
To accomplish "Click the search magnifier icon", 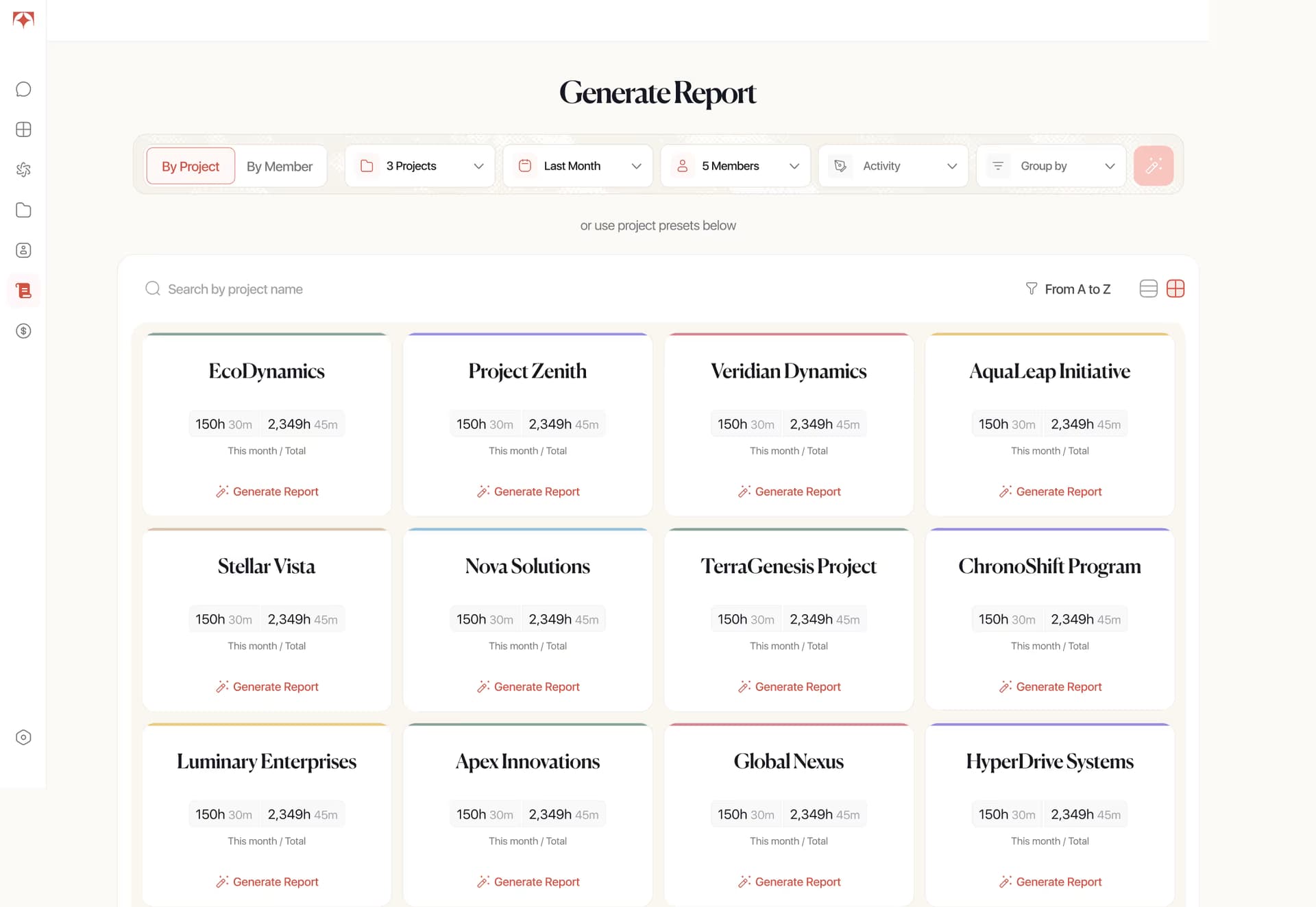I will [x=153, y=289].
